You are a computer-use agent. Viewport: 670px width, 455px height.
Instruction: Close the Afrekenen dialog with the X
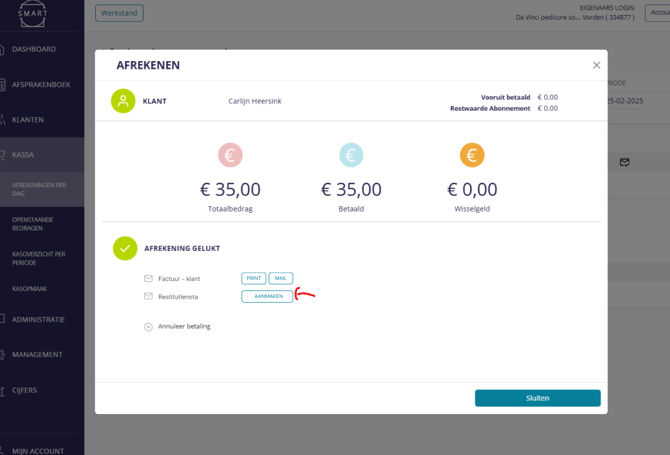[x=597, y=65]
